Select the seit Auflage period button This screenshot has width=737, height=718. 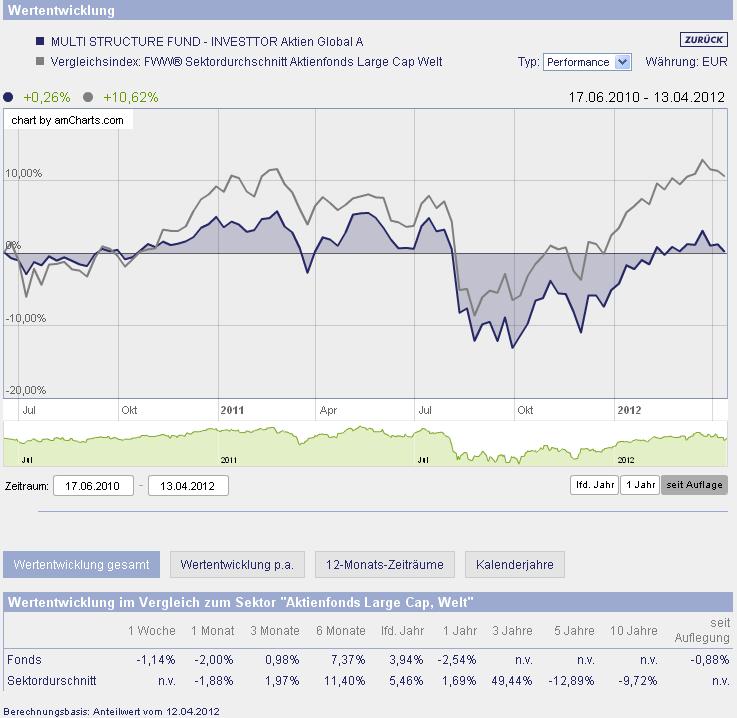694,485
